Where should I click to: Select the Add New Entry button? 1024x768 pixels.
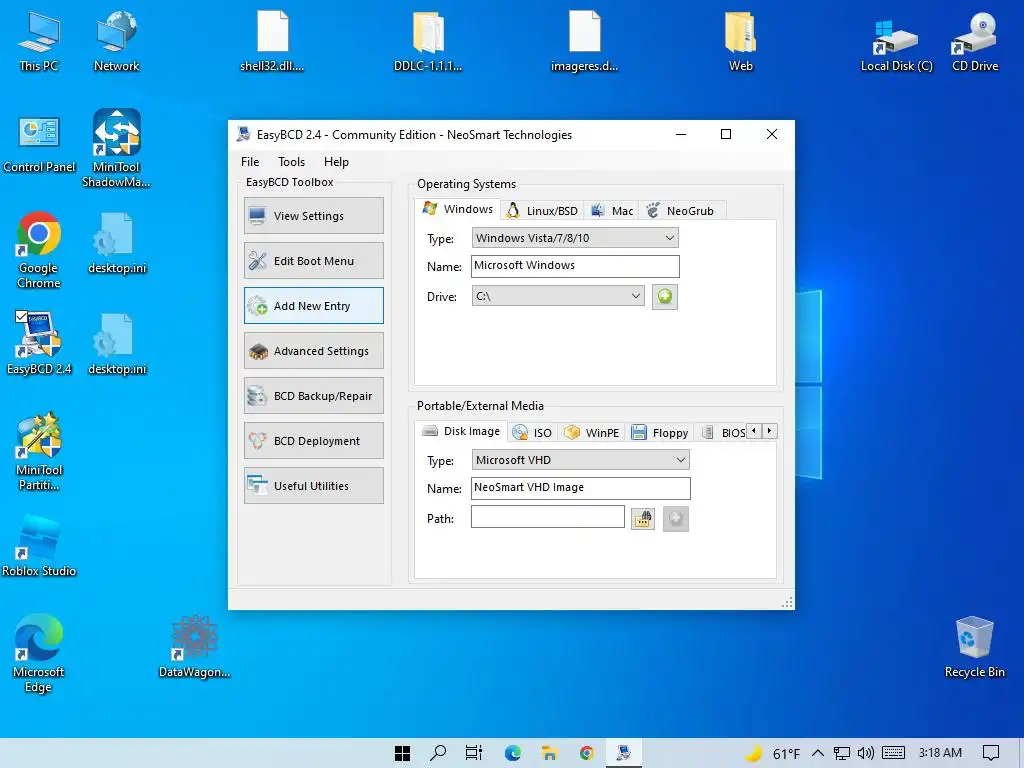coord(313,306)
